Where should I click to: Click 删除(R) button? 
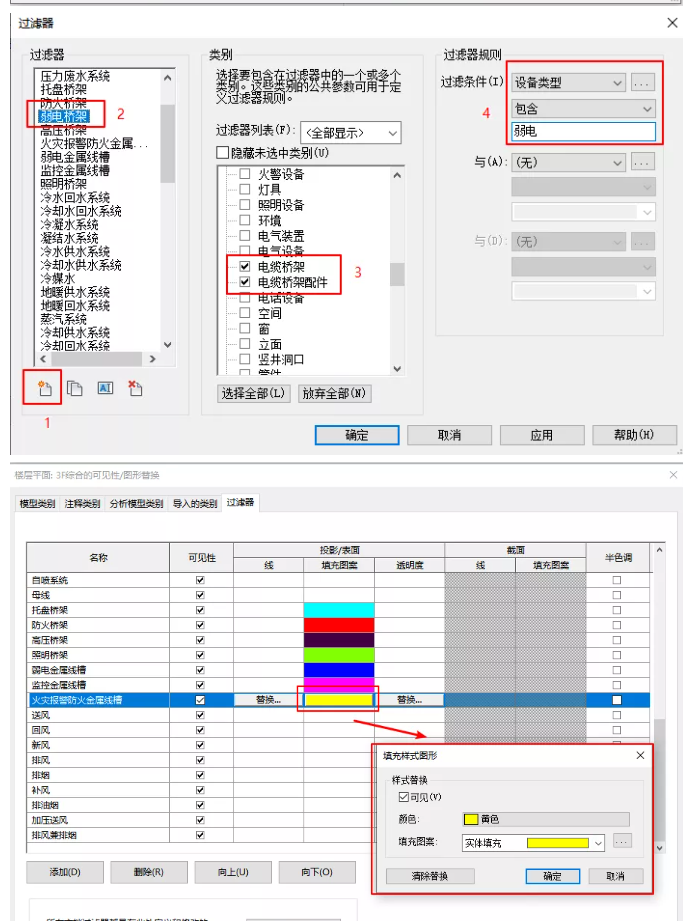point(149,872)
